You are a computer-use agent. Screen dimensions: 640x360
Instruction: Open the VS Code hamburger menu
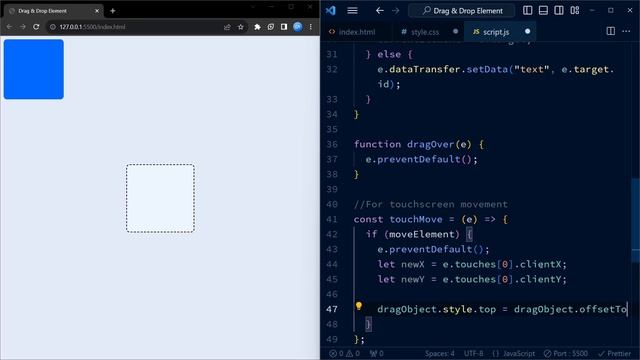point(352,11)
